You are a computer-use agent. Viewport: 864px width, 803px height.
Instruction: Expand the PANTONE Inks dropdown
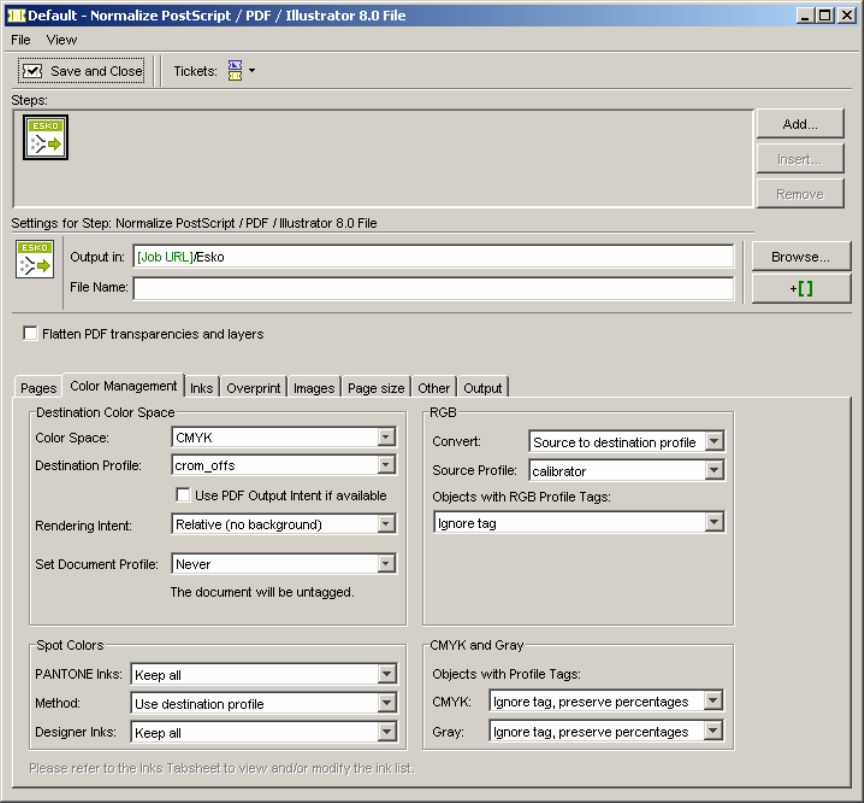[387, 674]
